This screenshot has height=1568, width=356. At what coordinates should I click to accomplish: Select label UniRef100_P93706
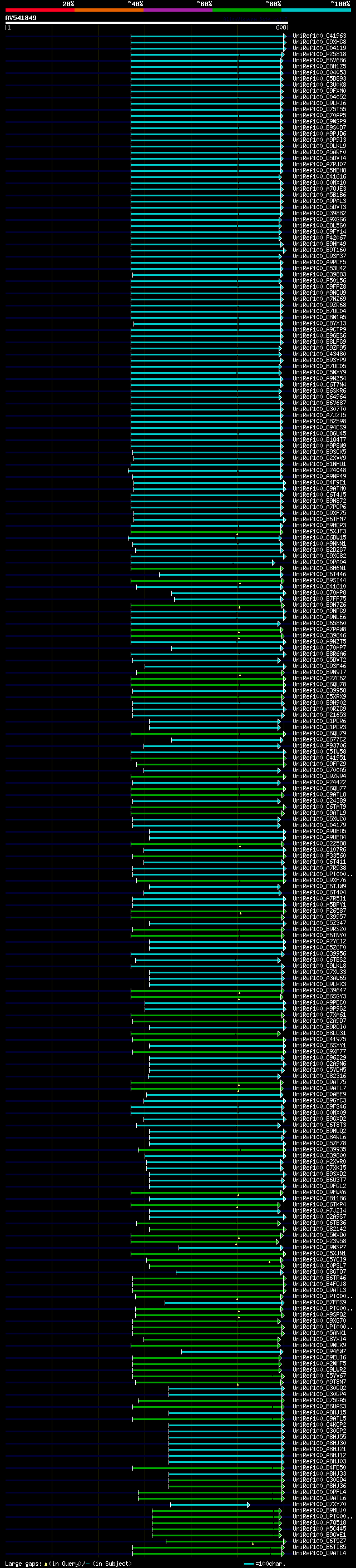pos(319,746)
